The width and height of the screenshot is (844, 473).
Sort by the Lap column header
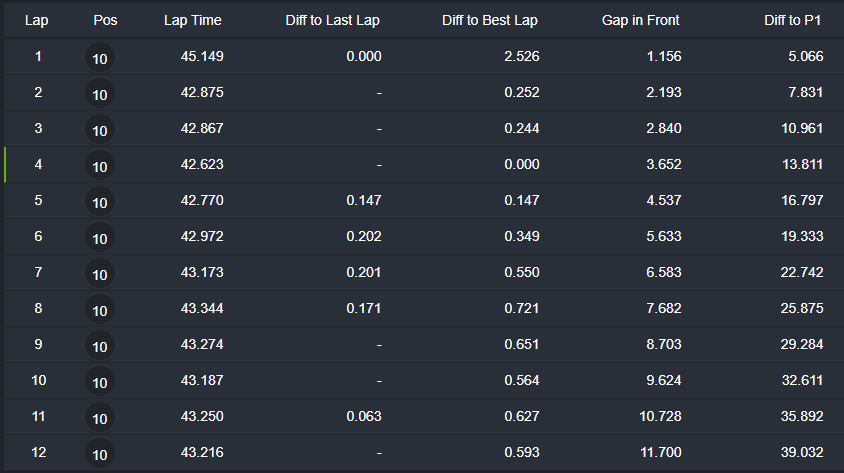[38, 20]
